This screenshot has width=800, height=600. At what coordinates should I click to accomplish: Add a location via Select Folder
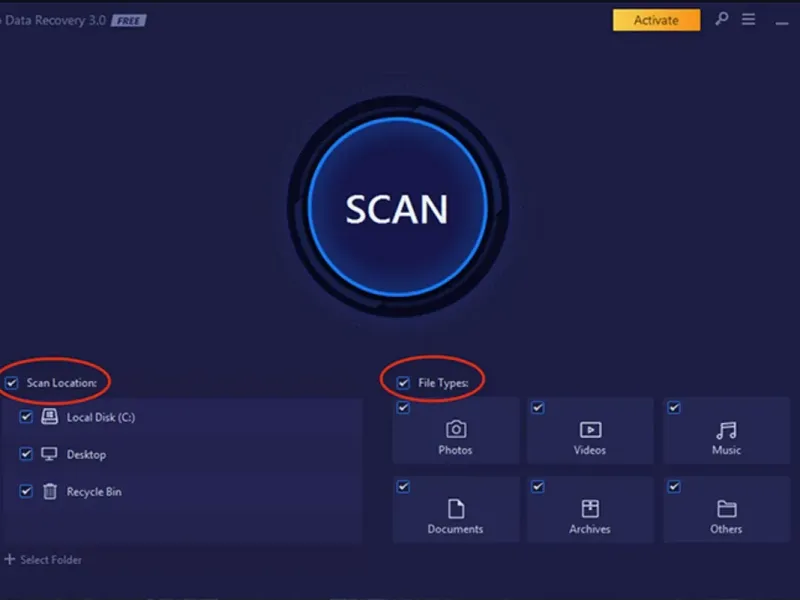pyautogui.click(x=43, y=560)
